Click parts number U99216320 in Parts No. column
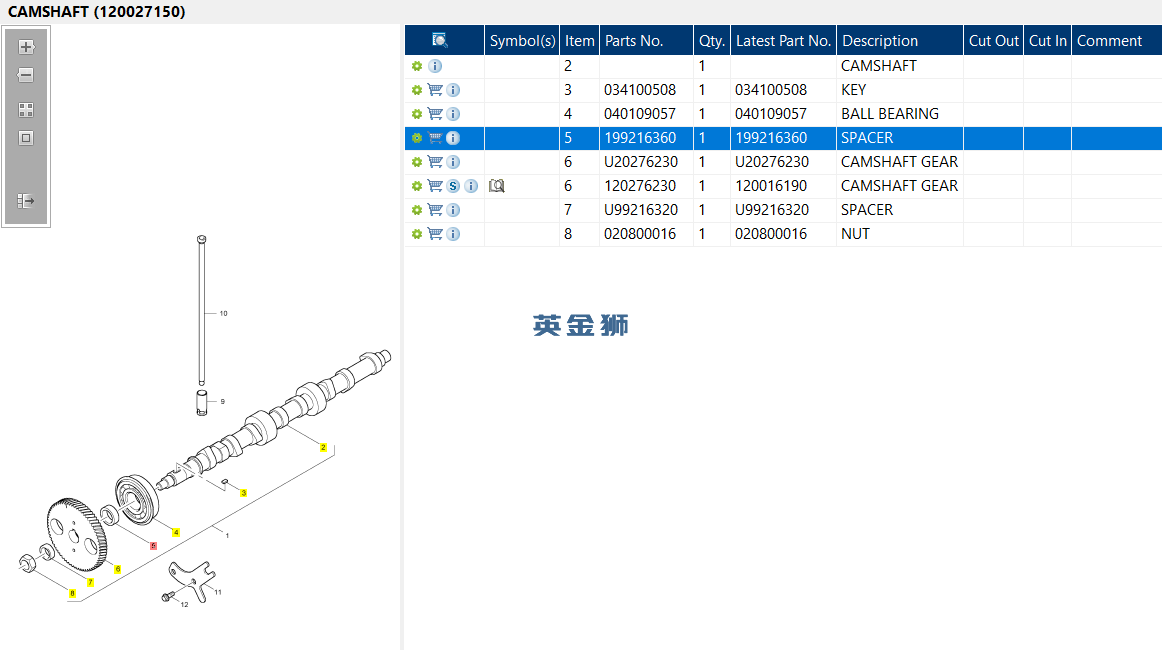The width and height of the screenshot is (1162, 650). [640, 210]
